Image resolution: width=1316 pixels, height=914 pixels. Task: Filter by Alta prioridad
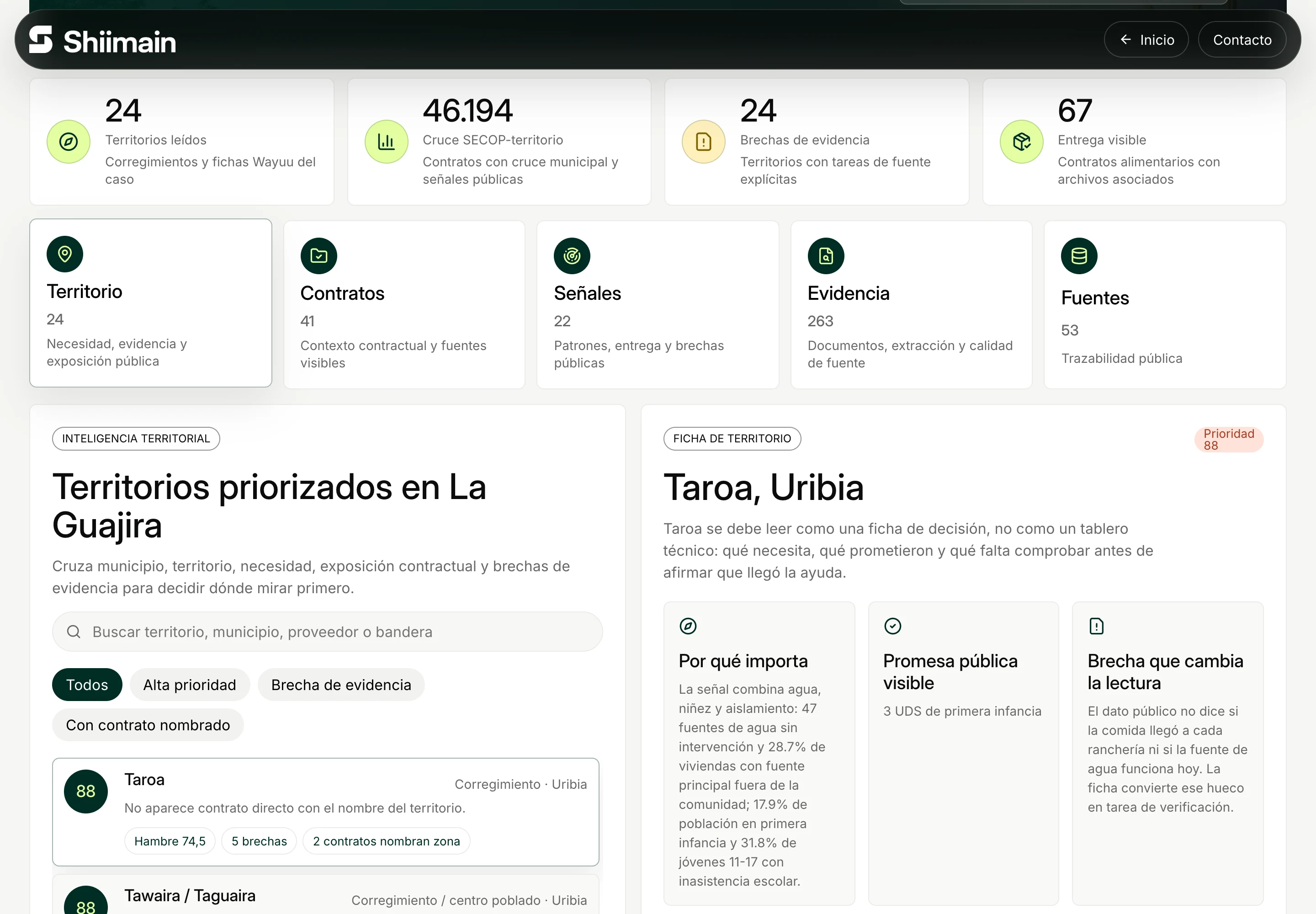[190, 684]
